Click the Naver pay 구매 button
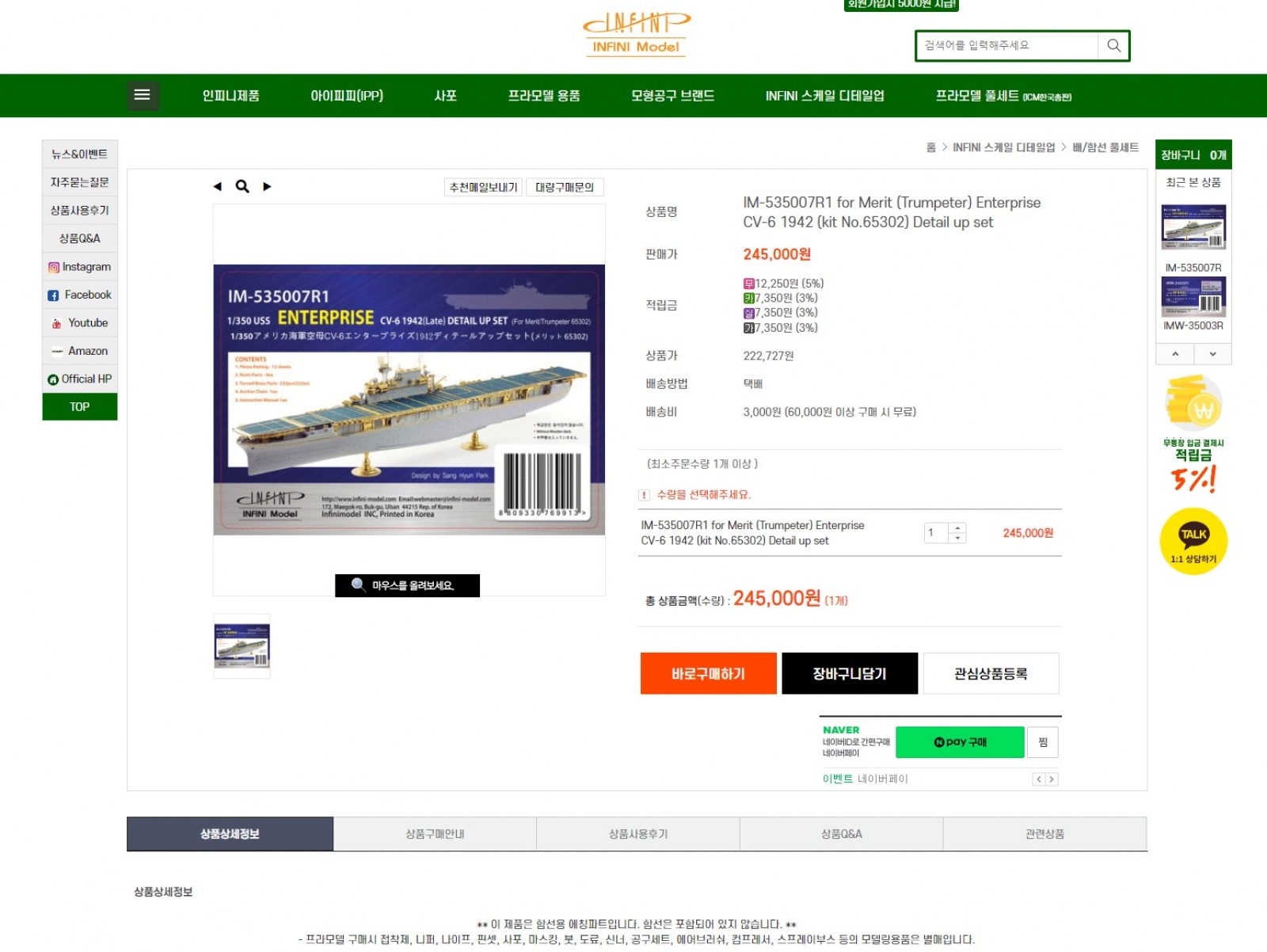 959,742
